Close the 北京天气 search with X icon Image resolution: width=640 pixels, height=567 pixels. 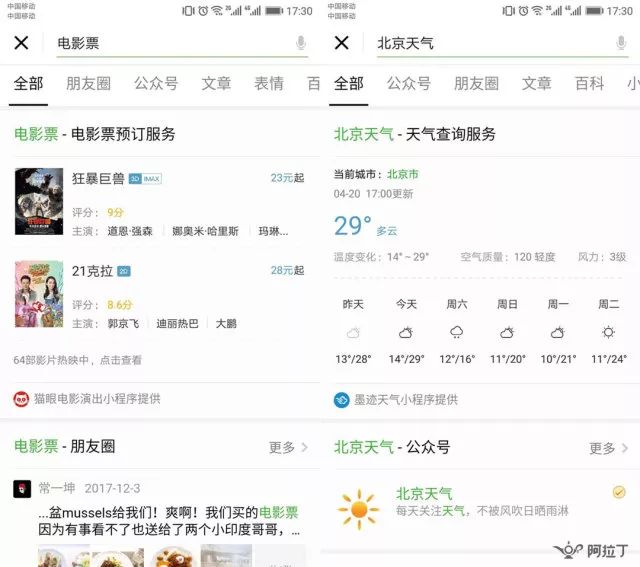(342, 42)
